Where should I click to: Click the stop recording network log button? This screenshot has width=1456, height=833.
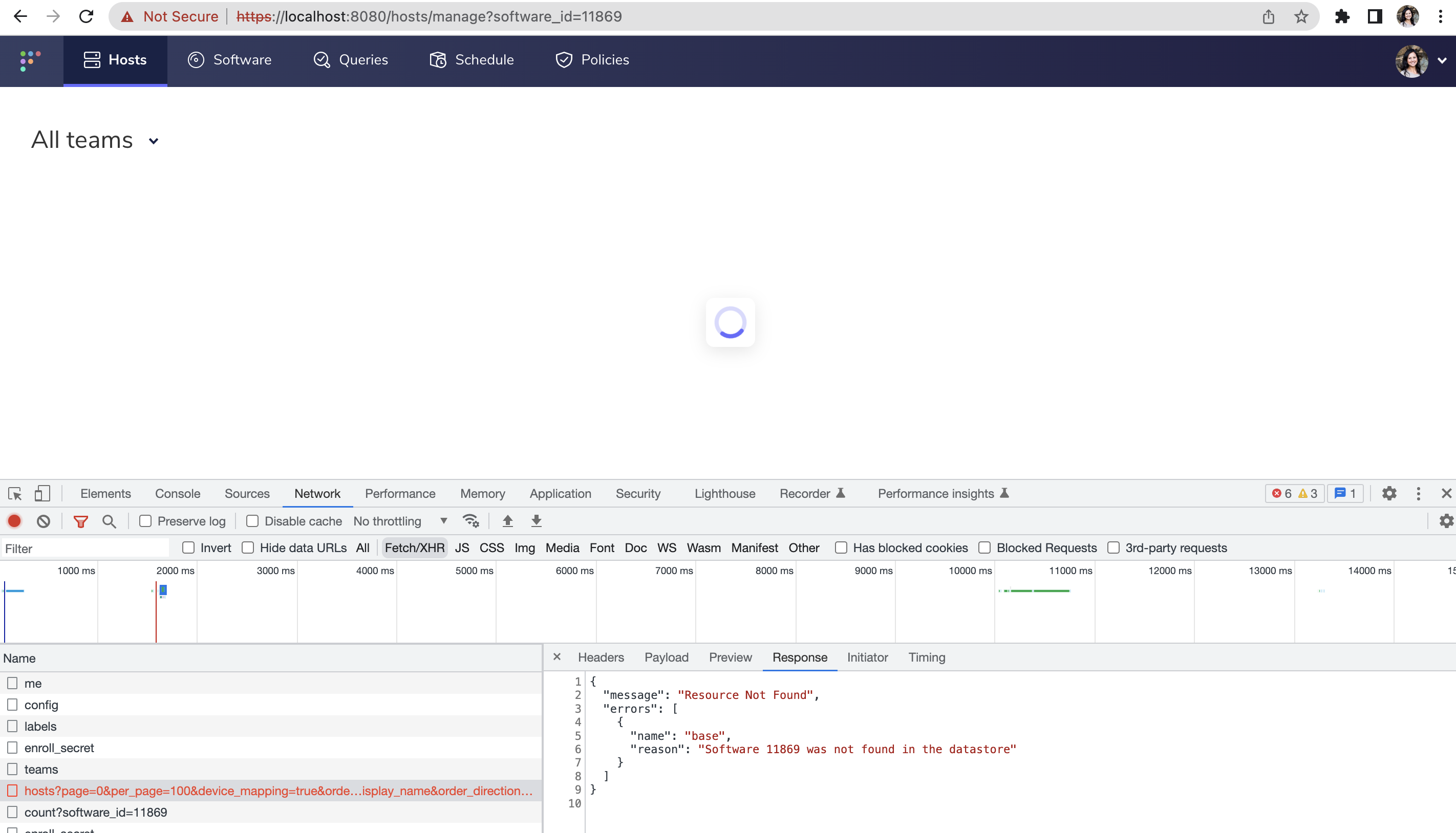tap(14, 521)
